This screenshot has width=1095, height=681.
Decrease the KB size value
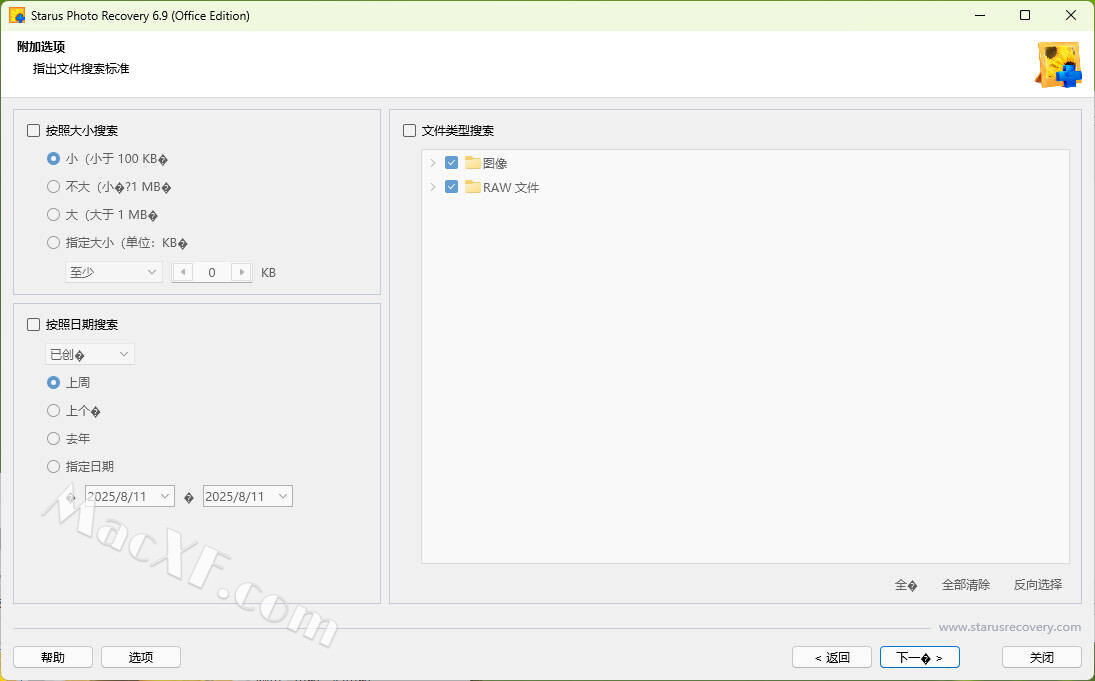point(183,272)
